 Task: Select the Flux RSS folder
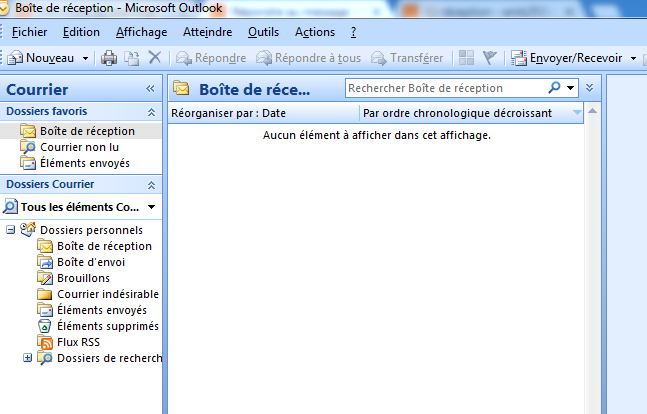click(x=78, y=342)
